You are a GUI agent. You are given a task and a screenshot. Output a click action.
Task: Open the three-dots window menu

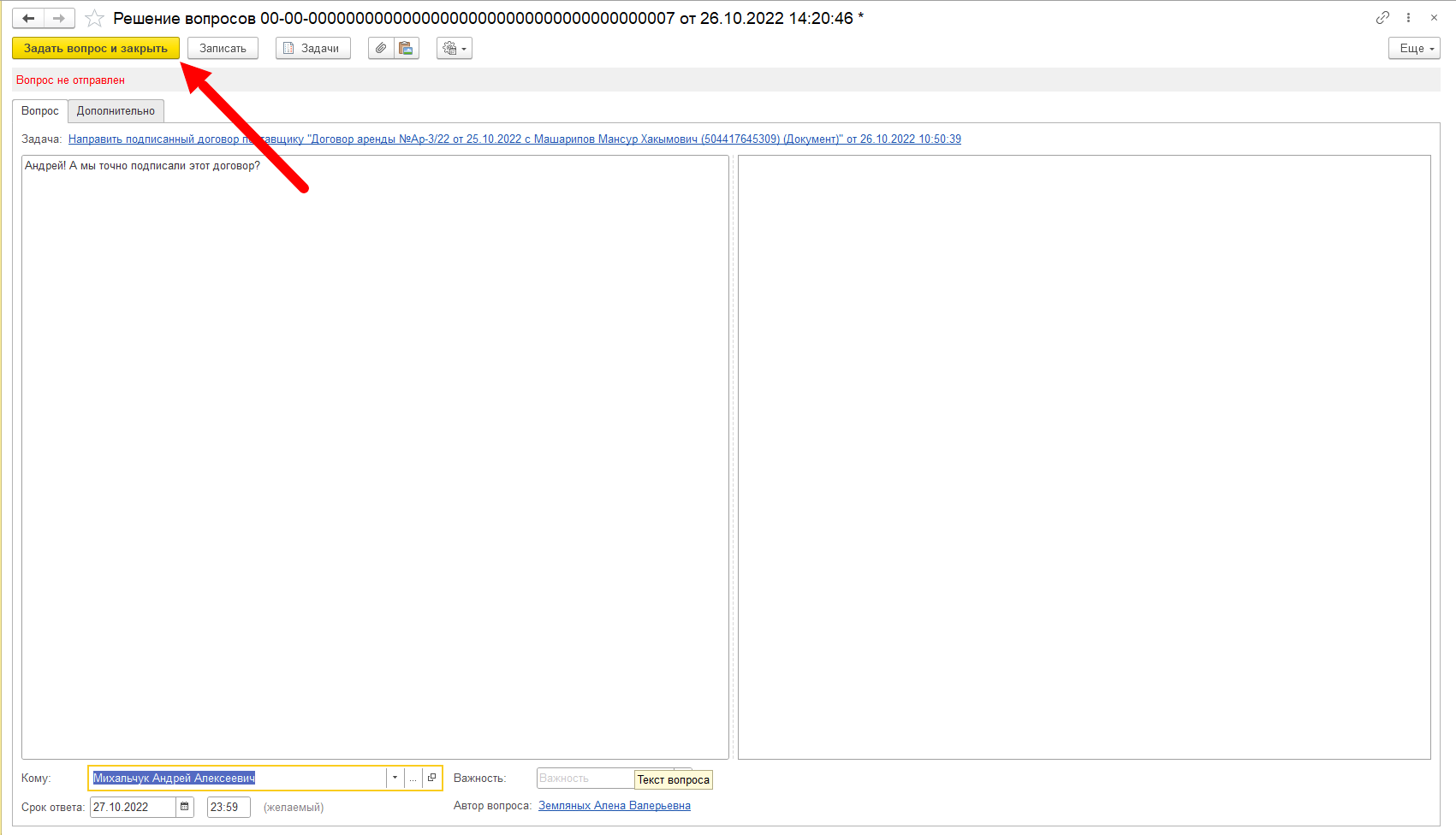pyautogui.click(x=1408, y=17)
